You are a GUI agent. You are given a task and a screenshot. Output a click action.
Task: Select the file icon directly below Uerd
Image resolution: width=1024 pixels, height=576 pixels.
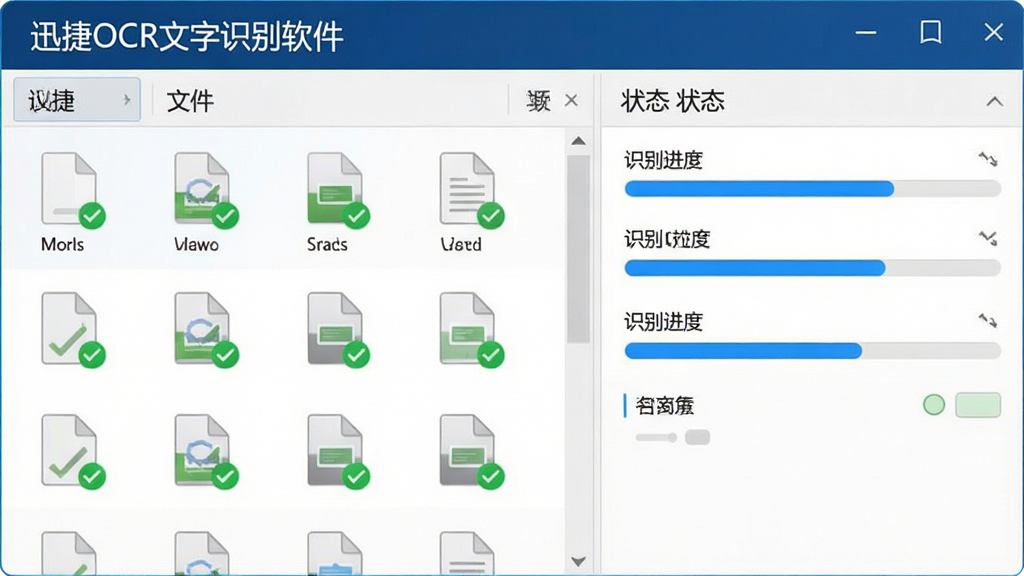(x=467, y=328)
